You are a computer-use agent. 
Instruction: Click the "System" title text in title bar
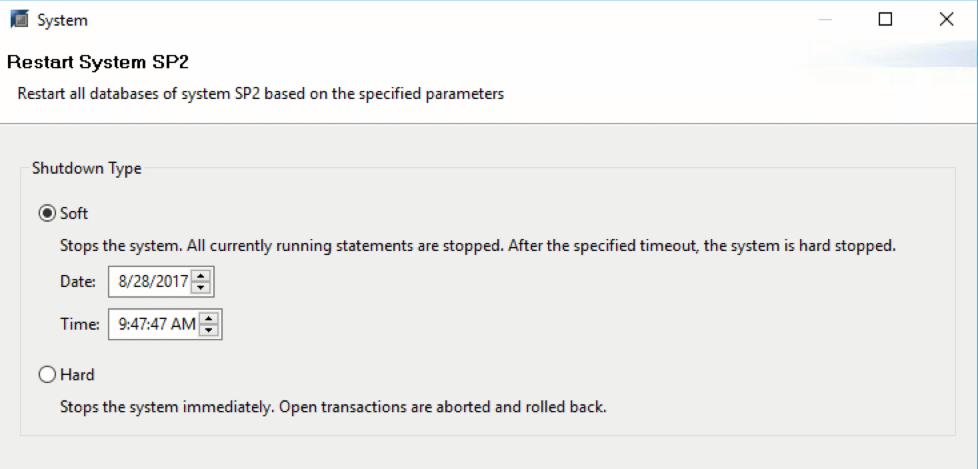(x=62, y=21)
